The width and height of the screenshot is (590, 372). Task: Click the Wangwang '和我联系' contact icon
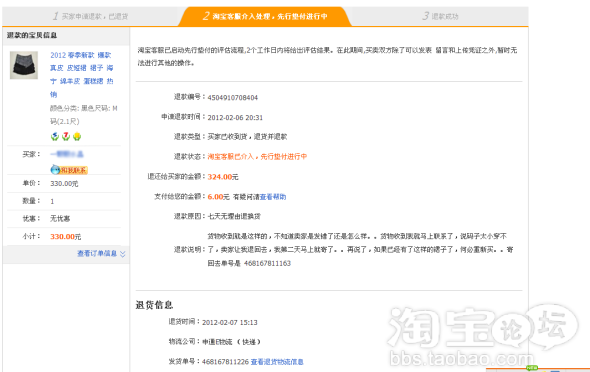point(69,170)
